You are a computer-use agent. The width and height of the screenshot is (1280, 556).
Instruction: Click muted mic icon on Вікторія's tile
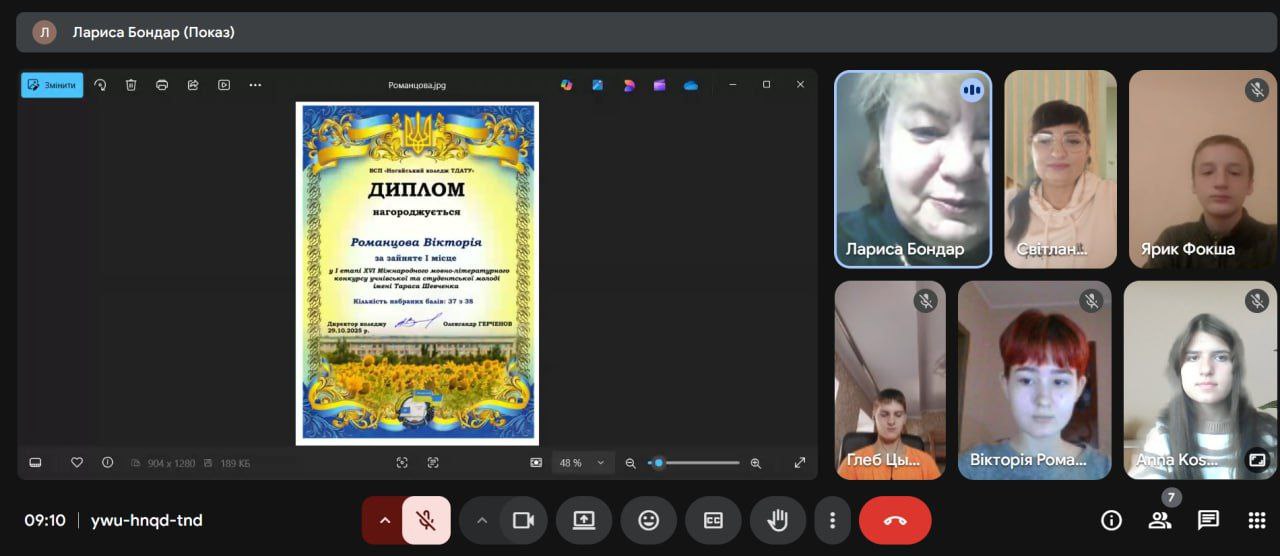tap(1091, 300)
